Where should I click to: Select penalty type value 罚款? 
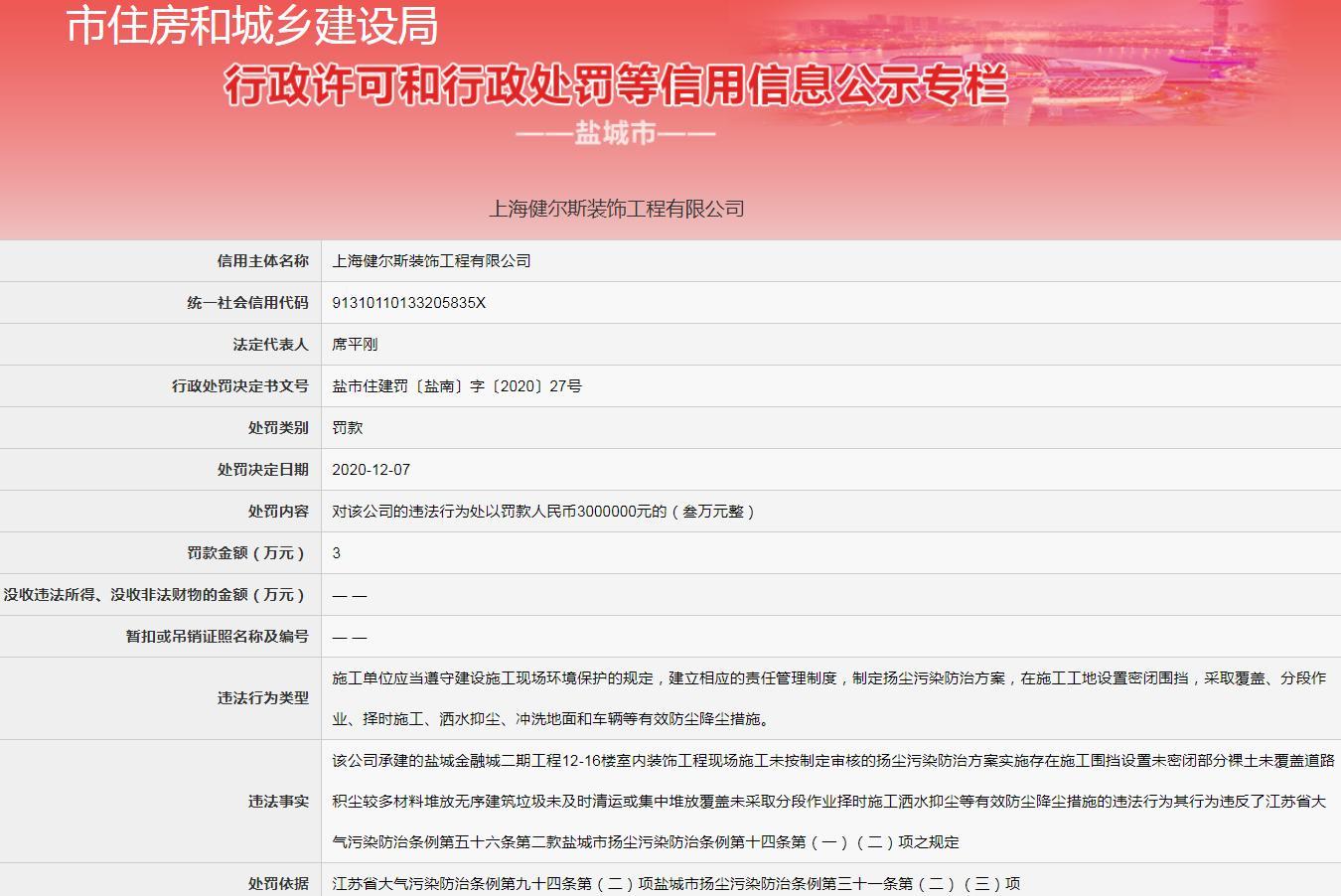point(348,427)
